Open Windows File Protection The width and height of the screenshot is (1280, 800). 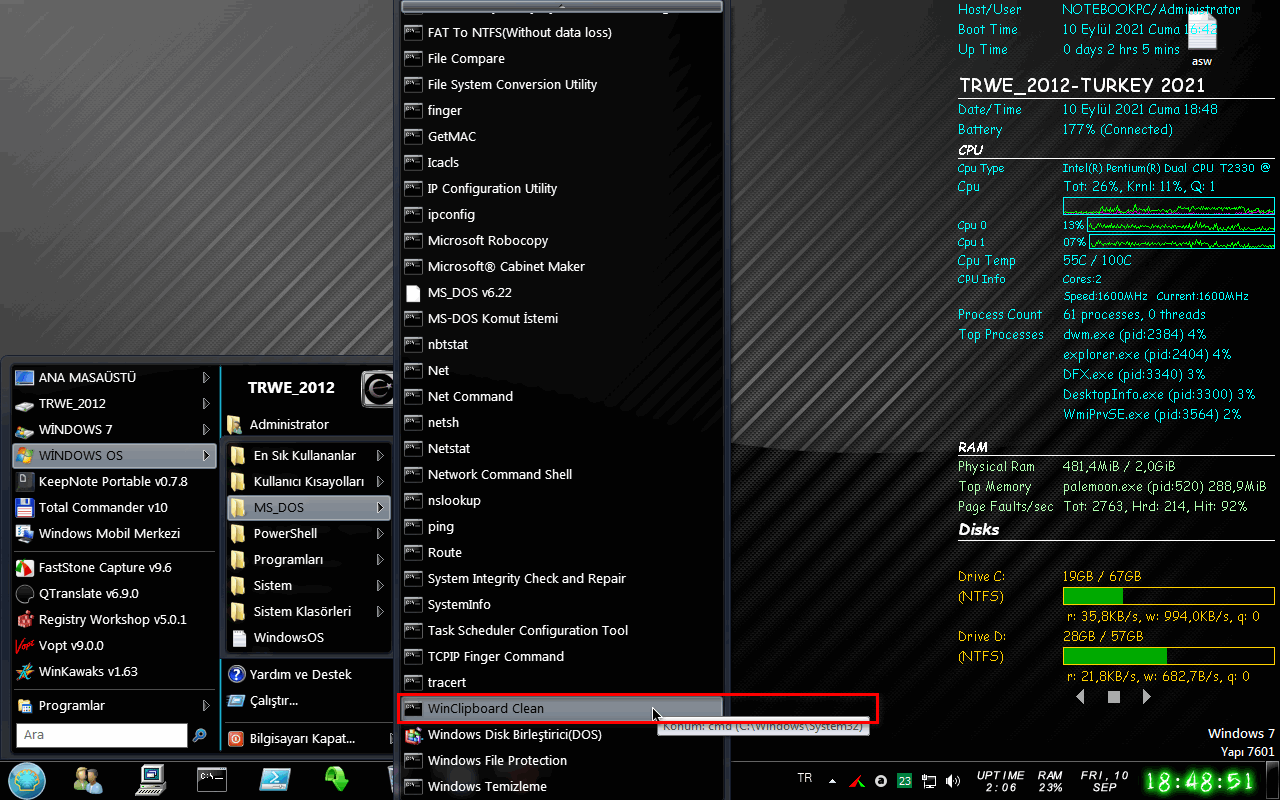pos(561,760)
